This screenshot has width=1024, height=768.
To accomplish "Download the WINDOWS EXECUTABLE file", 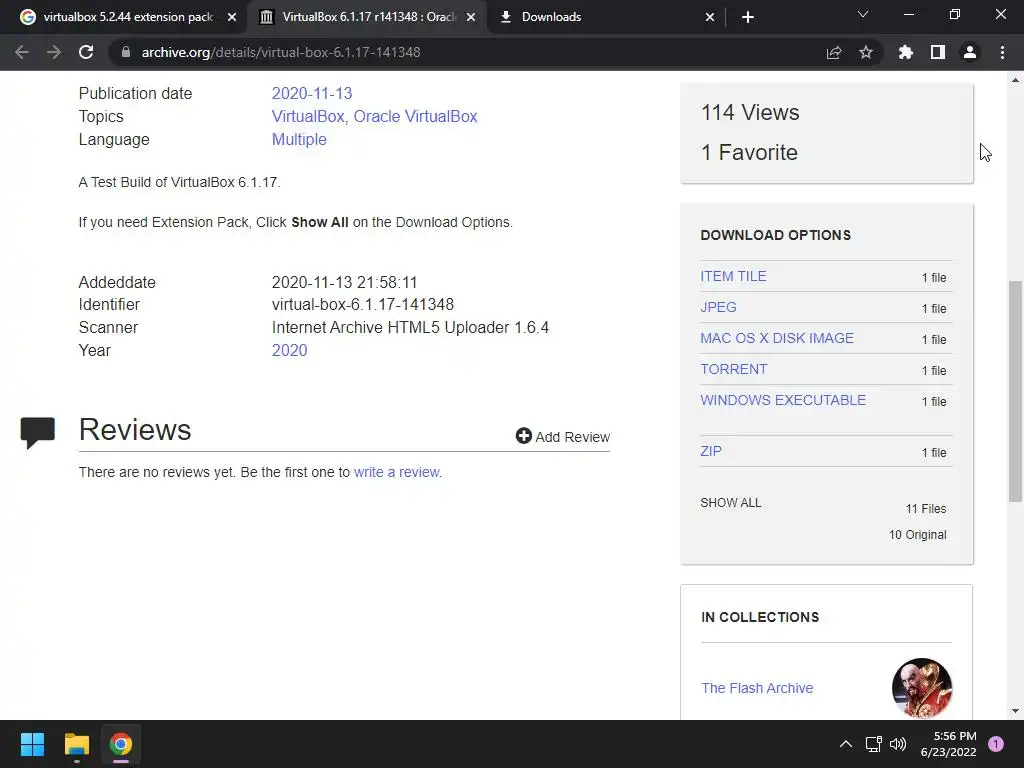I will point(783,400).
